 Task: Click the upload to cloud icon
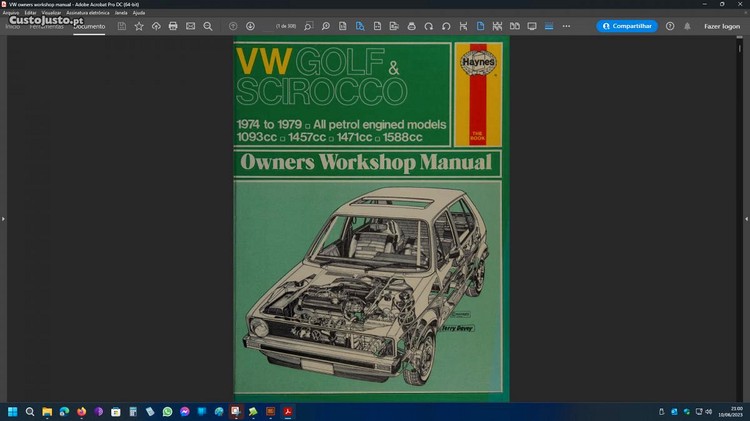pos(156,26)
